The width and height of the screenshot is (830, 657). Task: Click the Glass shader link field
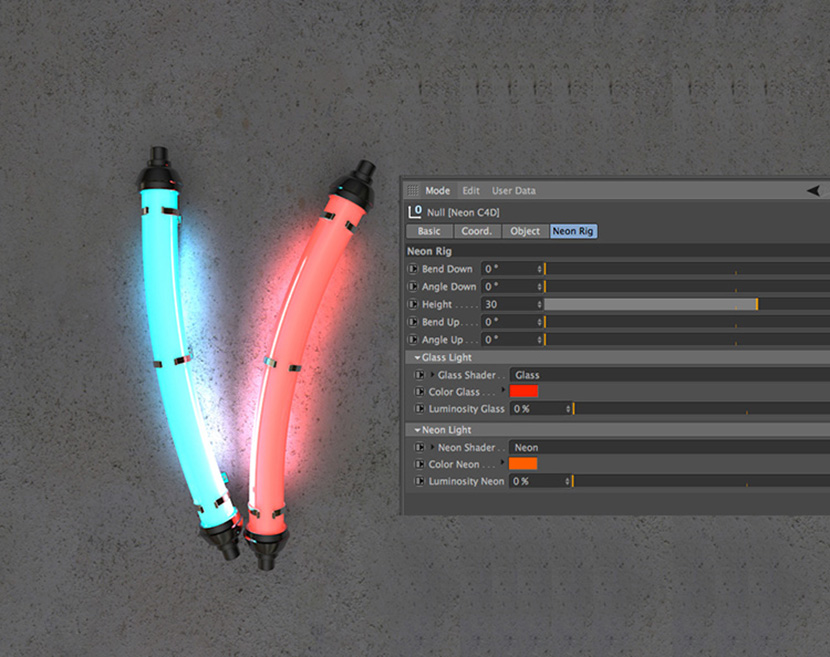(670, 375)
